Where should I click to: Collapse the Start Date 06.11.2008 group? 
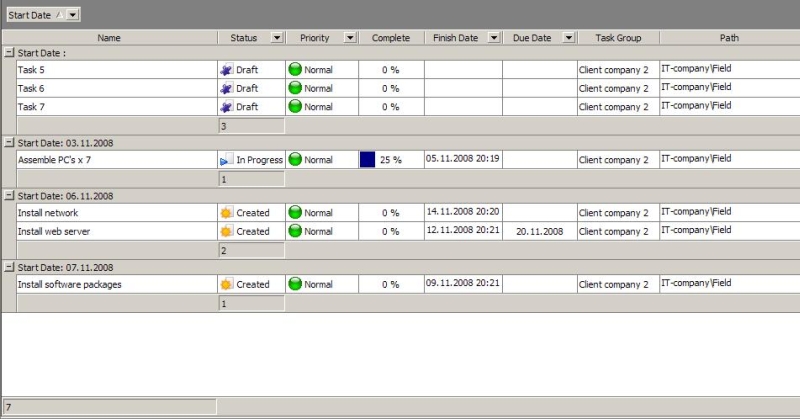tap(9, 195)
